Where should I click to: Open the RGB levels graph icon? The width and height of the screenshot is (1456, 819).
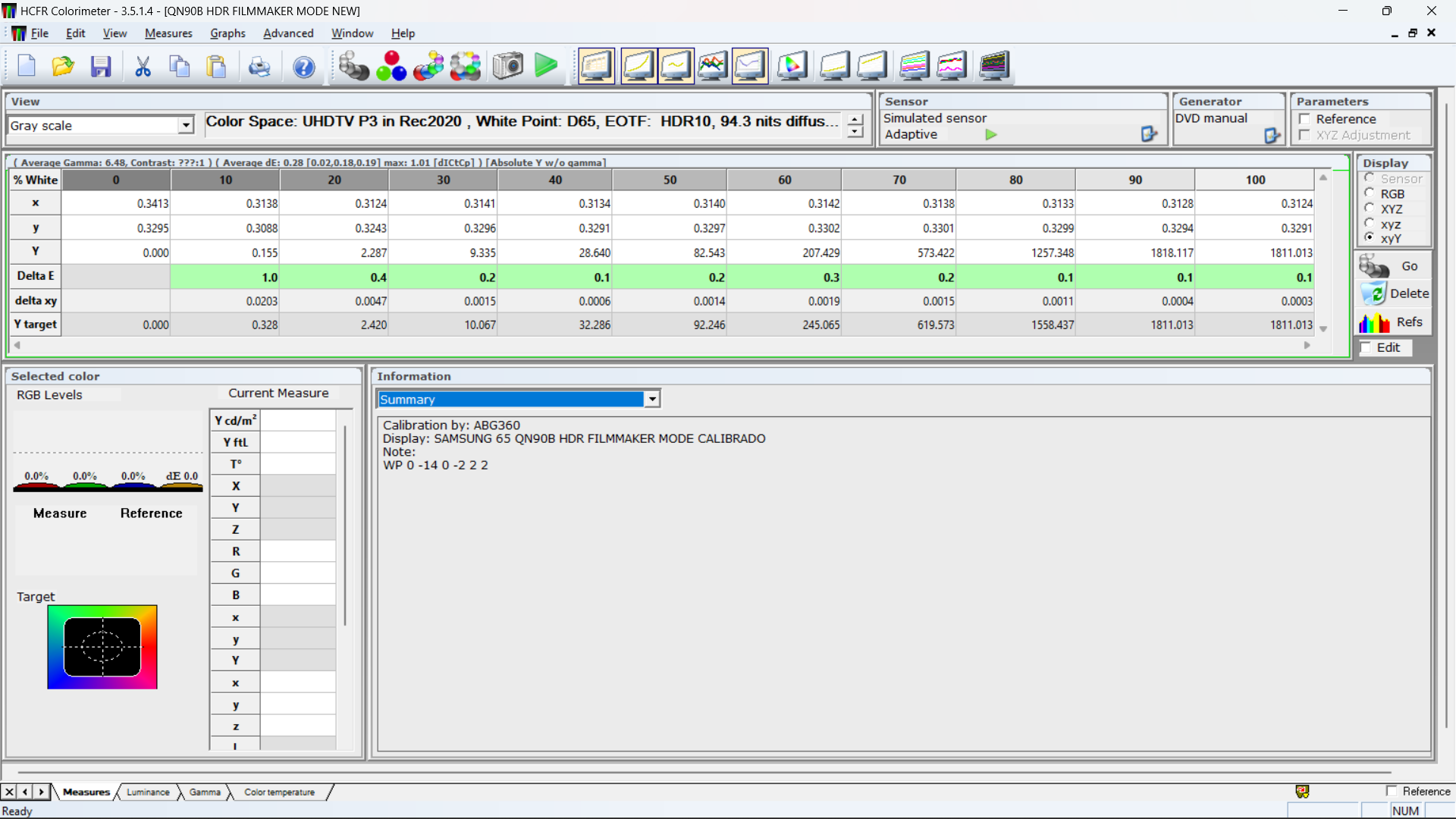pos(712,66)
